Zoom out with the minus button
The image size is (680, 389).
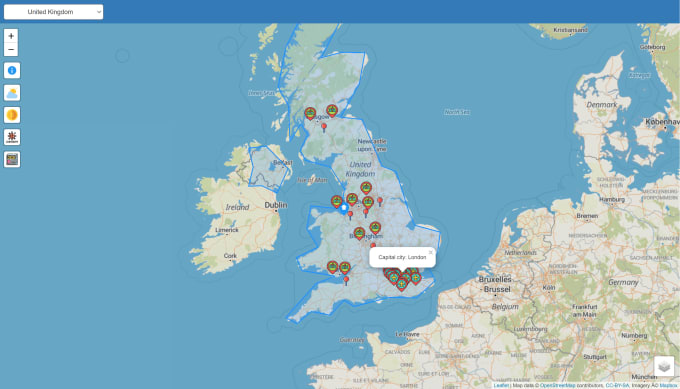click(11, 50)
